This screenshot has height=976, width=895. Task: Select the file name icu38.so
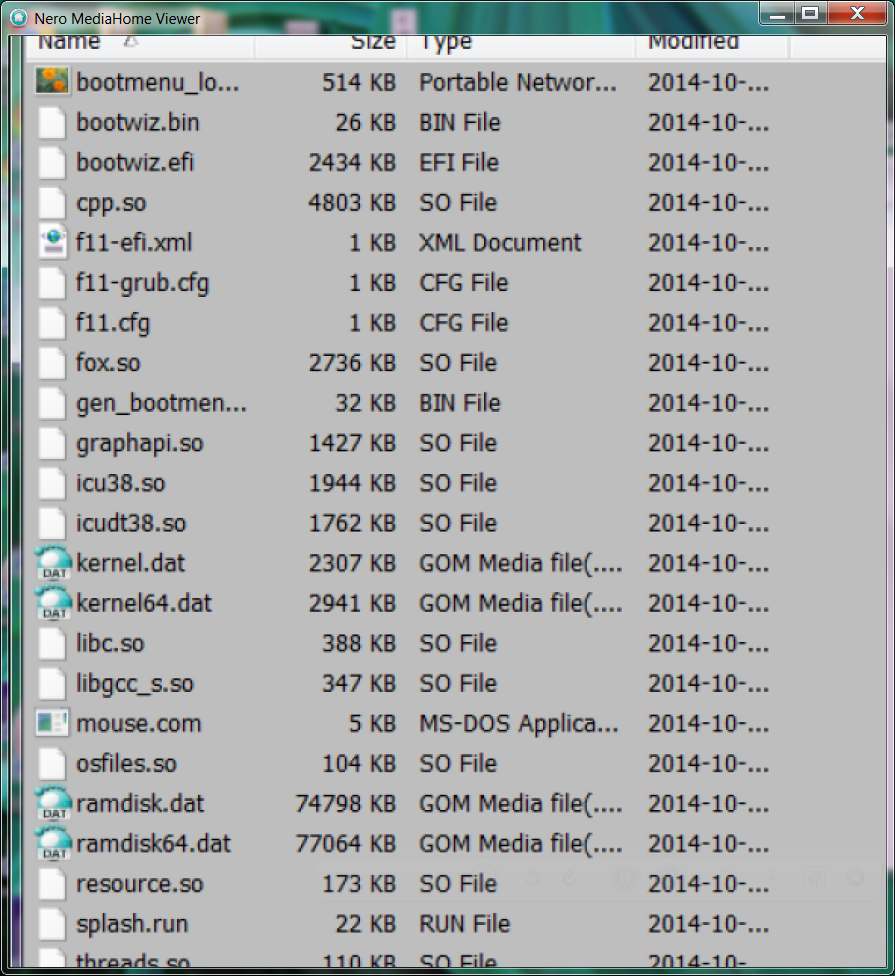(120, 483)
